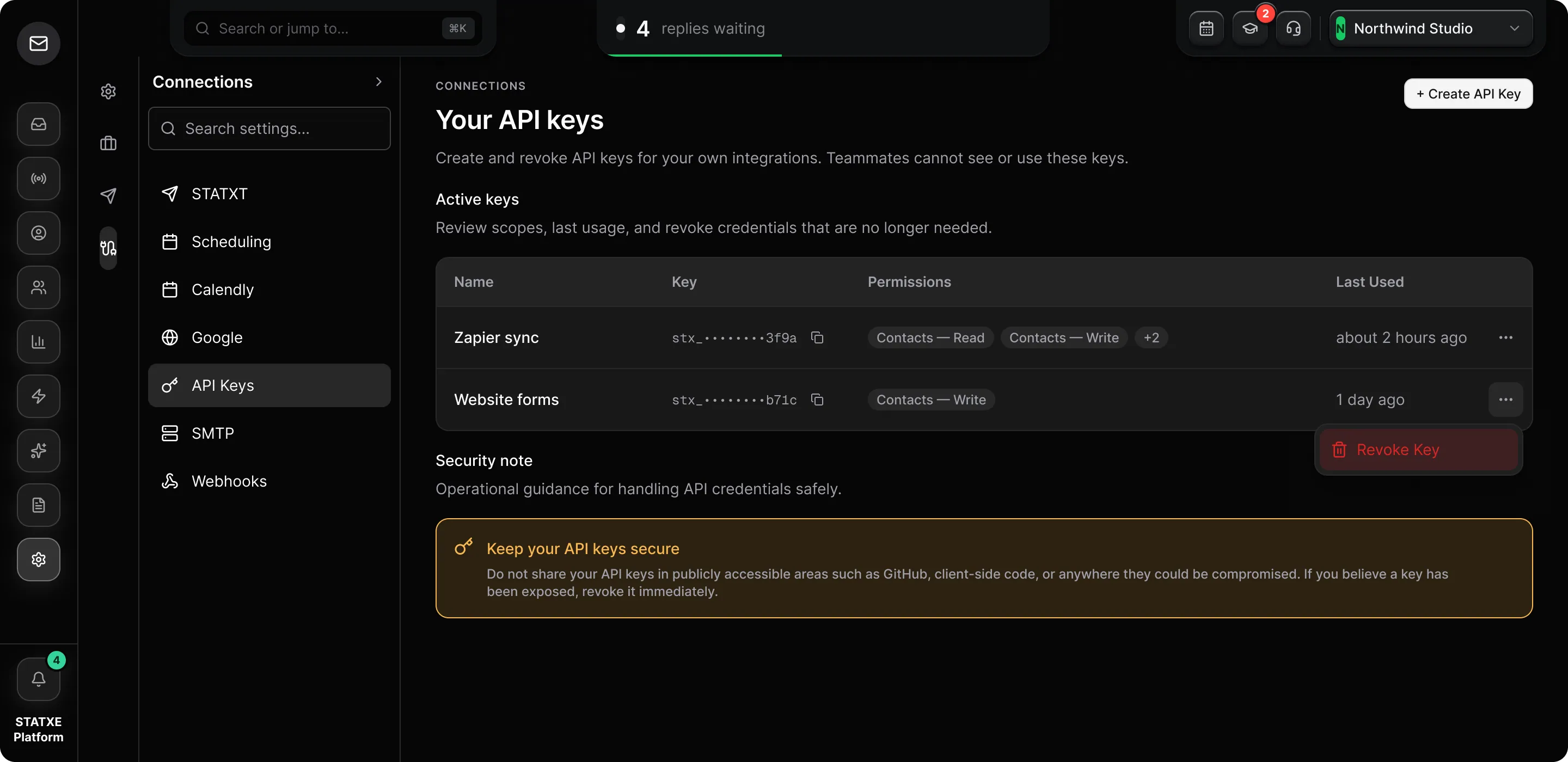Click the Create API Key button
Viewport: 1568px width, 762px height.
[1468, 94]
